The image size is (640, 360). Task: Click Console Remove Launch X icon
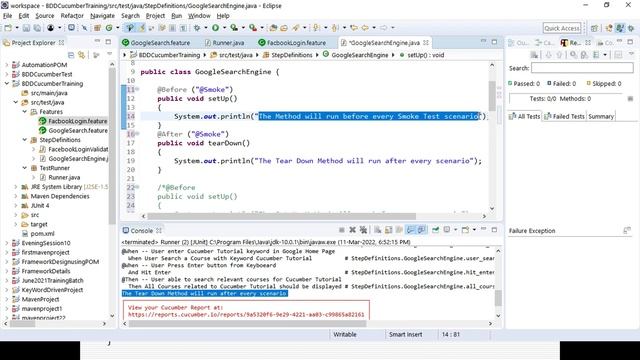[352, 230]
